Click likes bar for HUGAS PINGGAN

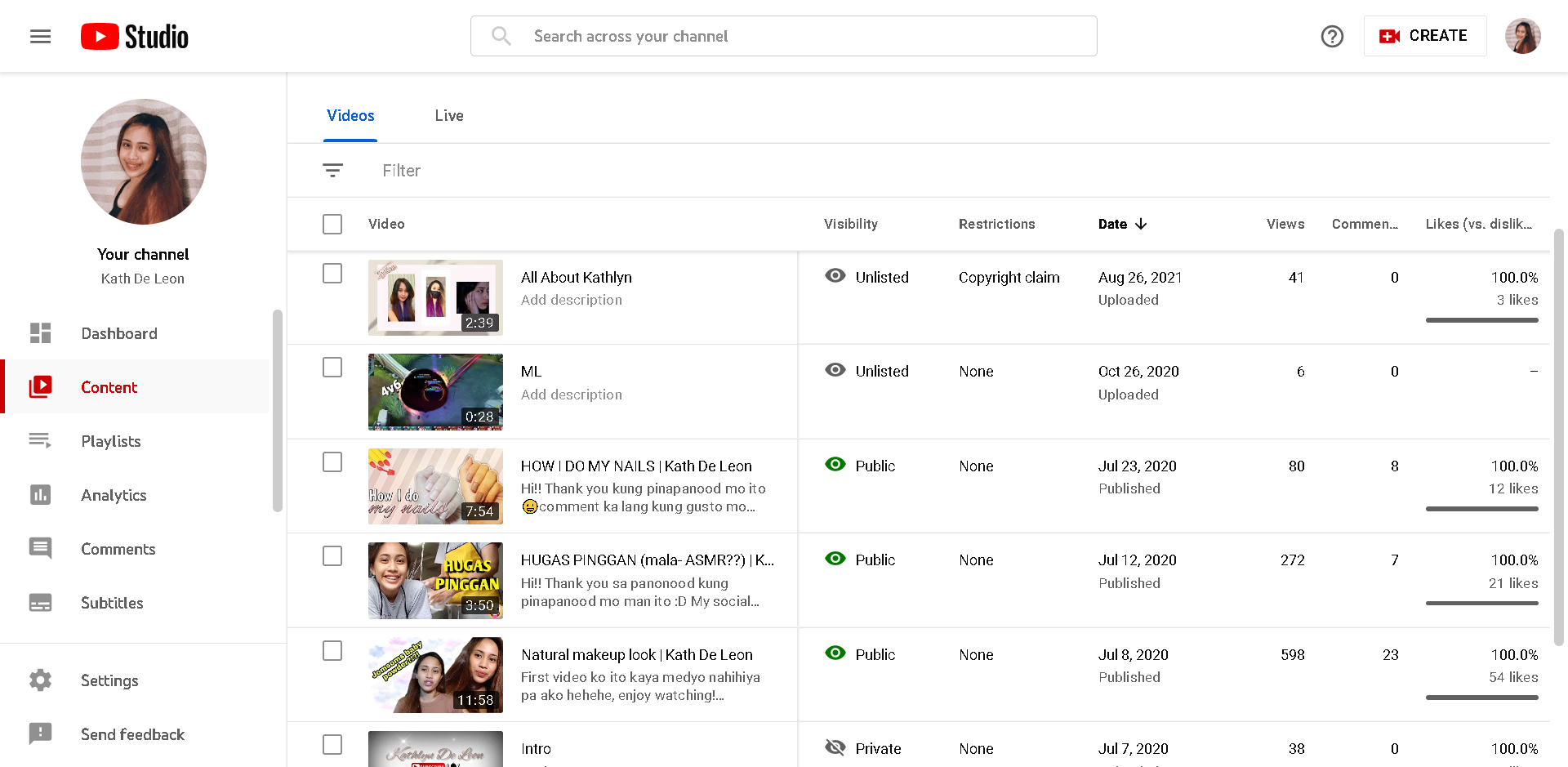pos(1482,603)
